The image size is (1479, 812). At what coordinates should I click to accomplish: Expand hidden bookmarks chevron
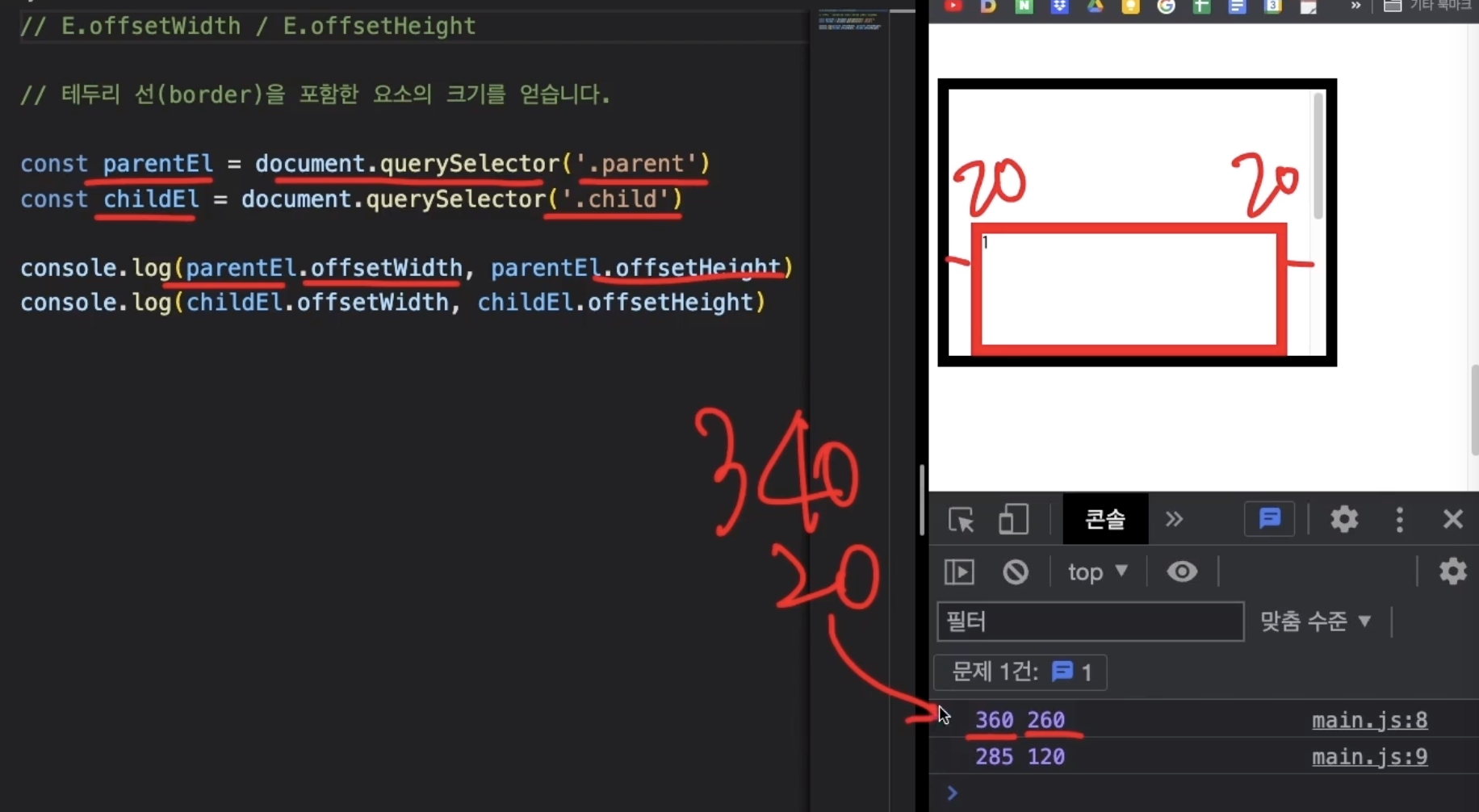(x=1355, y=6)
